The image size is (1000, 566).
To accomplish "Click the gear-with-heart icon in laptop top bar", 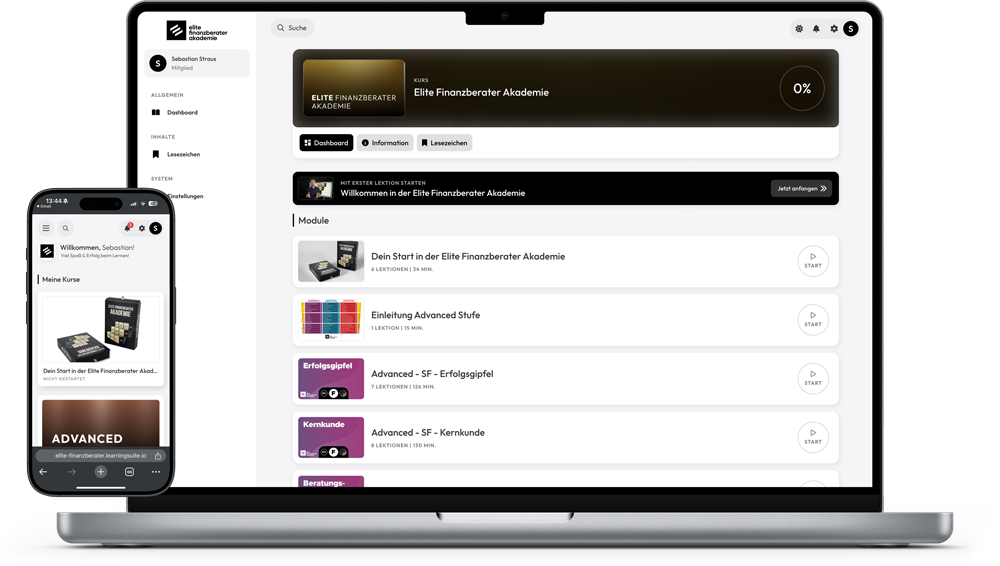I will (799, 29).
